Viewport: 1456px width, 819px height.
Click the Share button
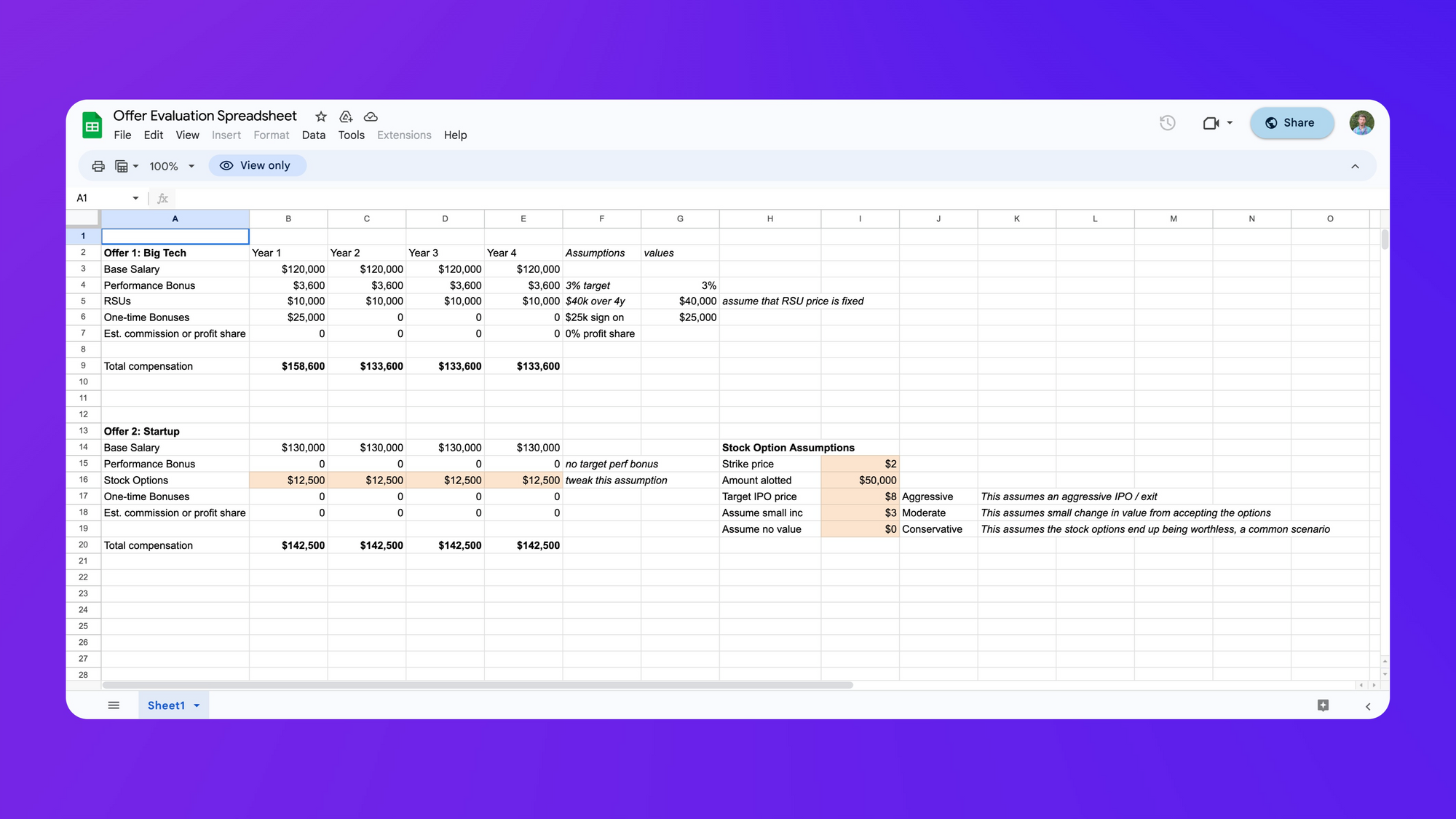click(x=1291, y=123)
